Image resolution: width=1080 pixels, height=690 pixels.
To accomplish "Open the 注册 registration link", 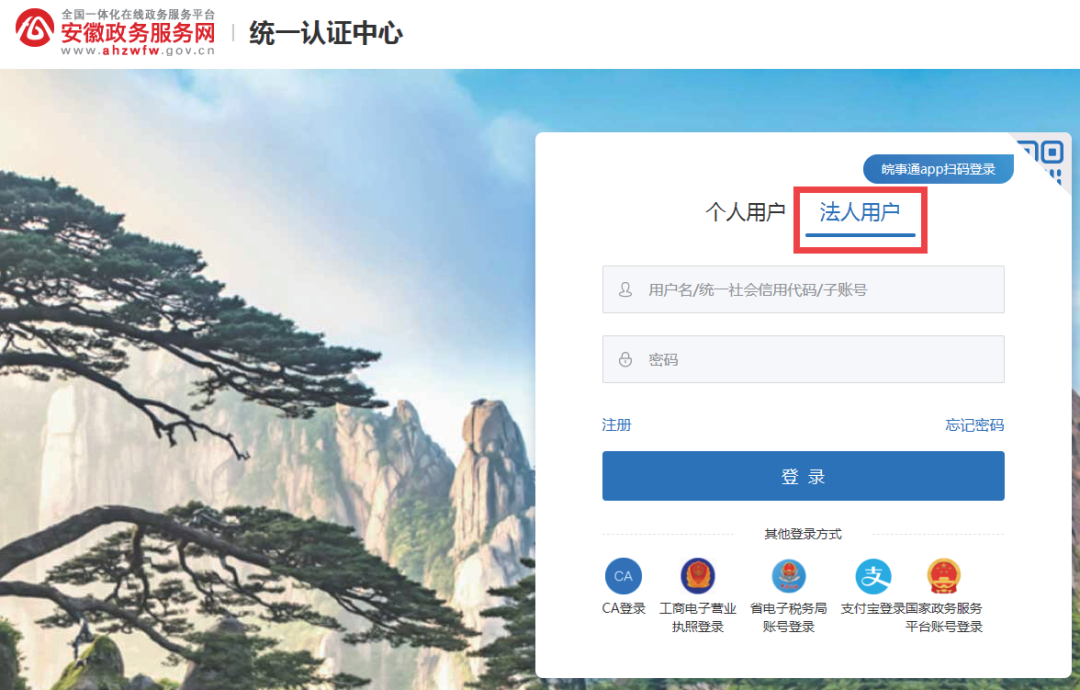I will [x=616, y=425].
